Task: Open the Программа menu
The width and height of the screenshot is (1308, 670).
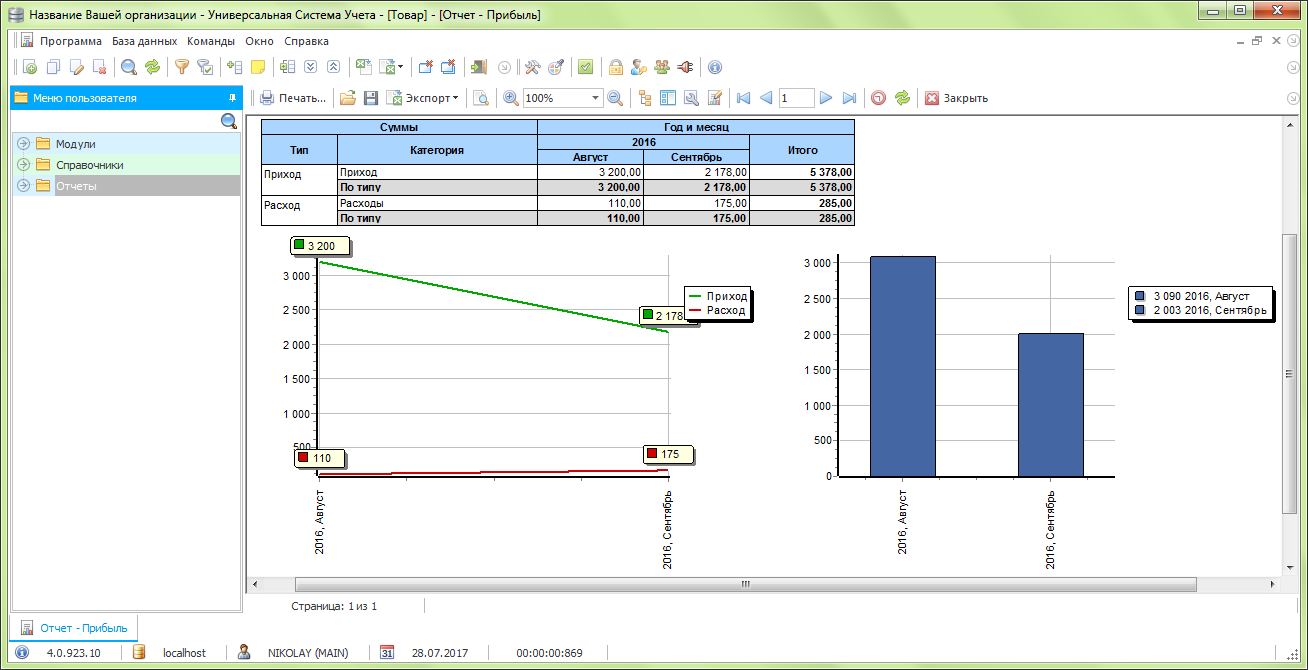Action: [71, 41]
